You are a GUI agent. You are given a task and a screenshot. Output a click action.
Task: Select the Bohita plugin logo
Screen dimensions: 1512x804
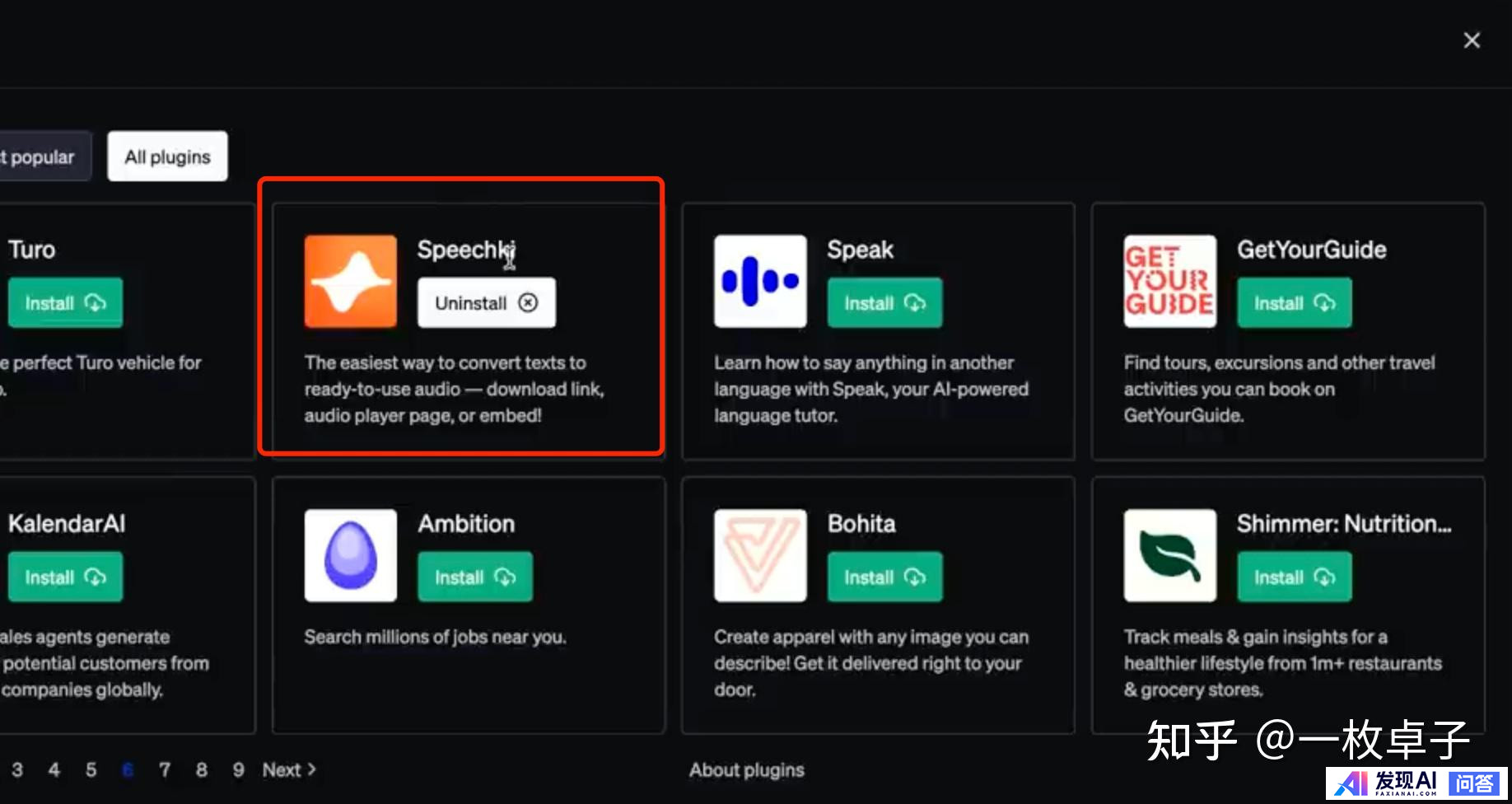(x=759, y=555)
